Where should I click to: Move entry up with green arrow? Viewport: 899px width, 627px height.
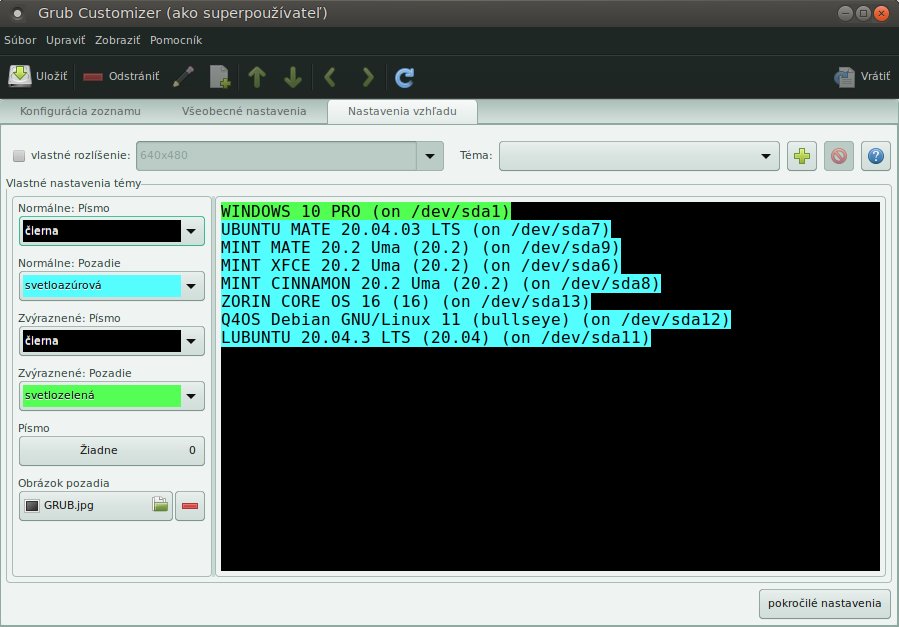pos(257,76)
